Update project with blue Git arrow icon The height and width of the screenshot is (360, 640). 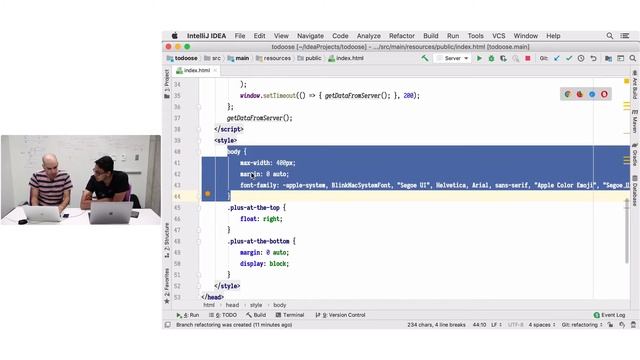556,58
